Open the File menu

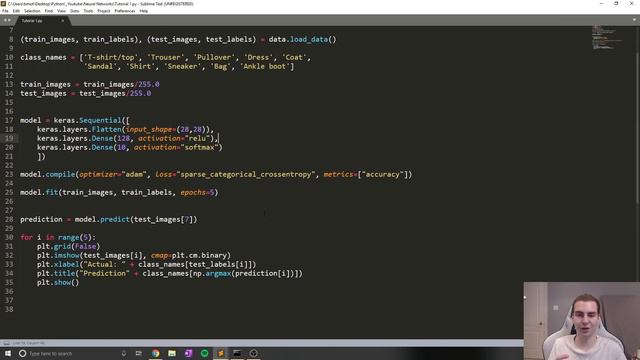[x=5, y=11]
